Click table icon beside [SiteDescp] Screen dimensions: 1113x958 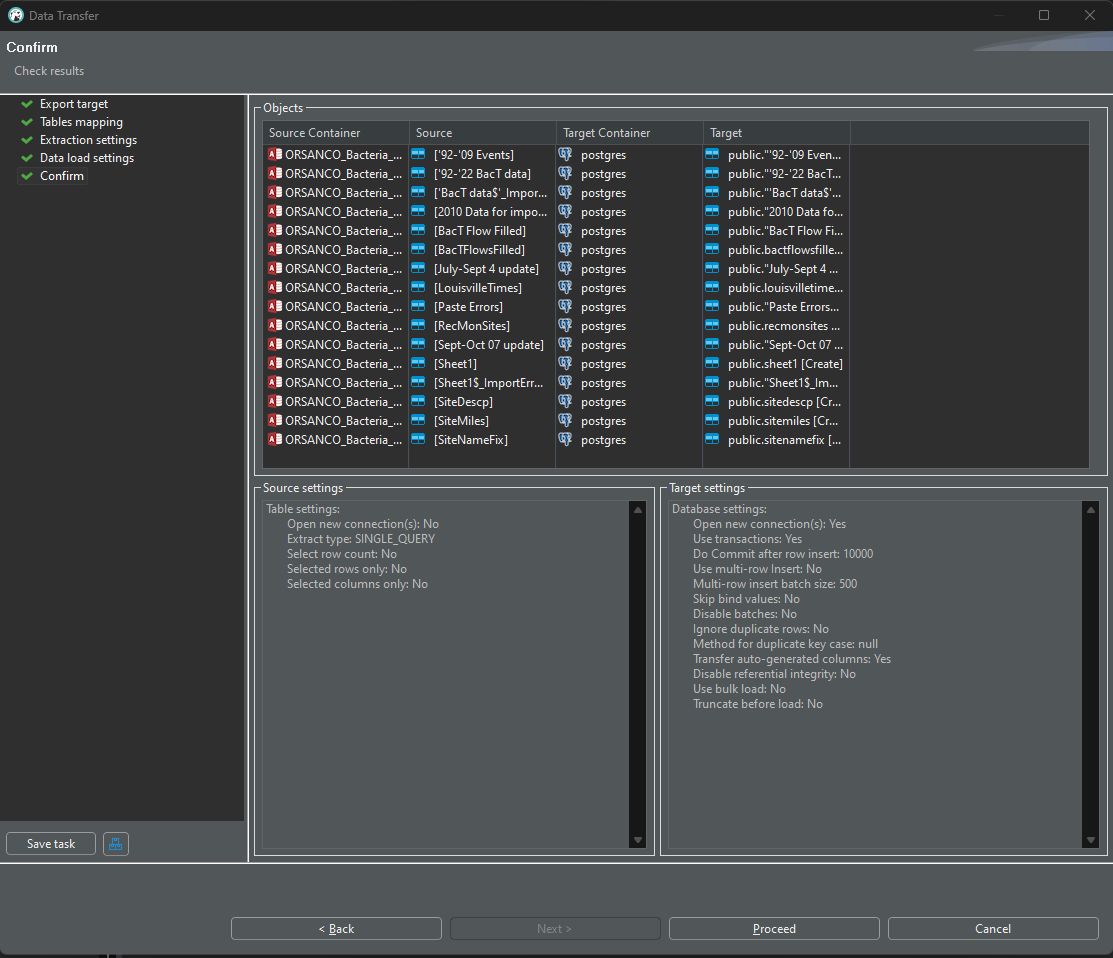pos(418,401)
